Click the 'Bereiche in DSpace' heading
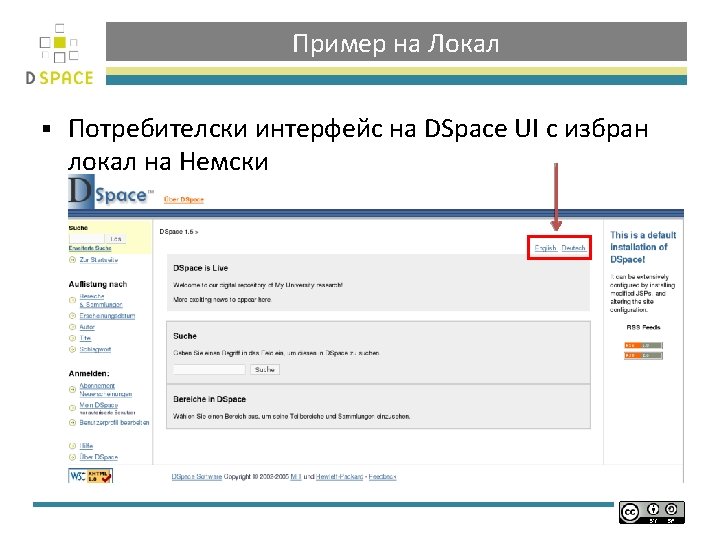Screen dimensions: 720x540 209,399
